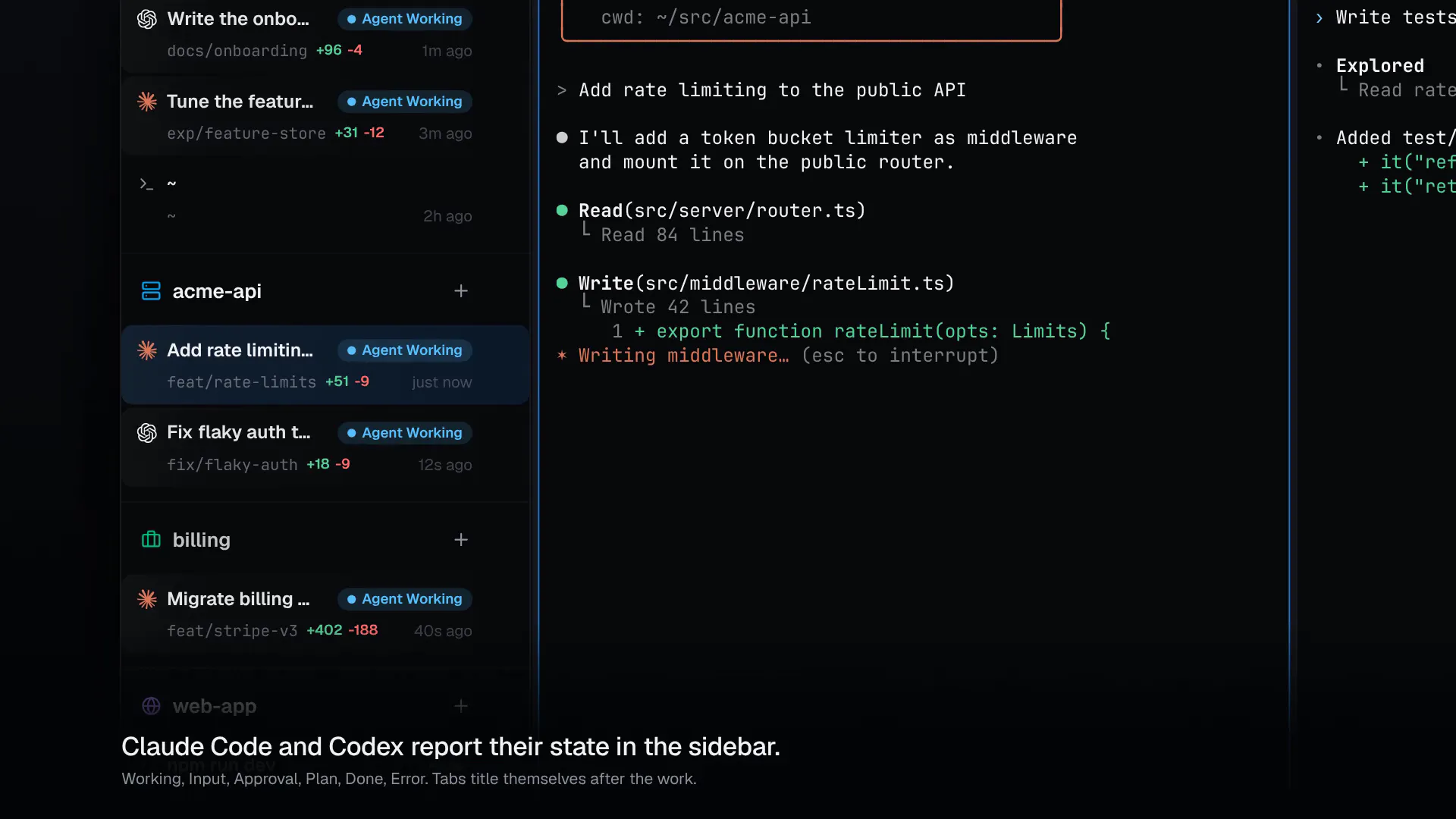This screenshot has width=1456, height=819.
Task: Select the Add rate limitin… session
Action: [x=325, y=366]
